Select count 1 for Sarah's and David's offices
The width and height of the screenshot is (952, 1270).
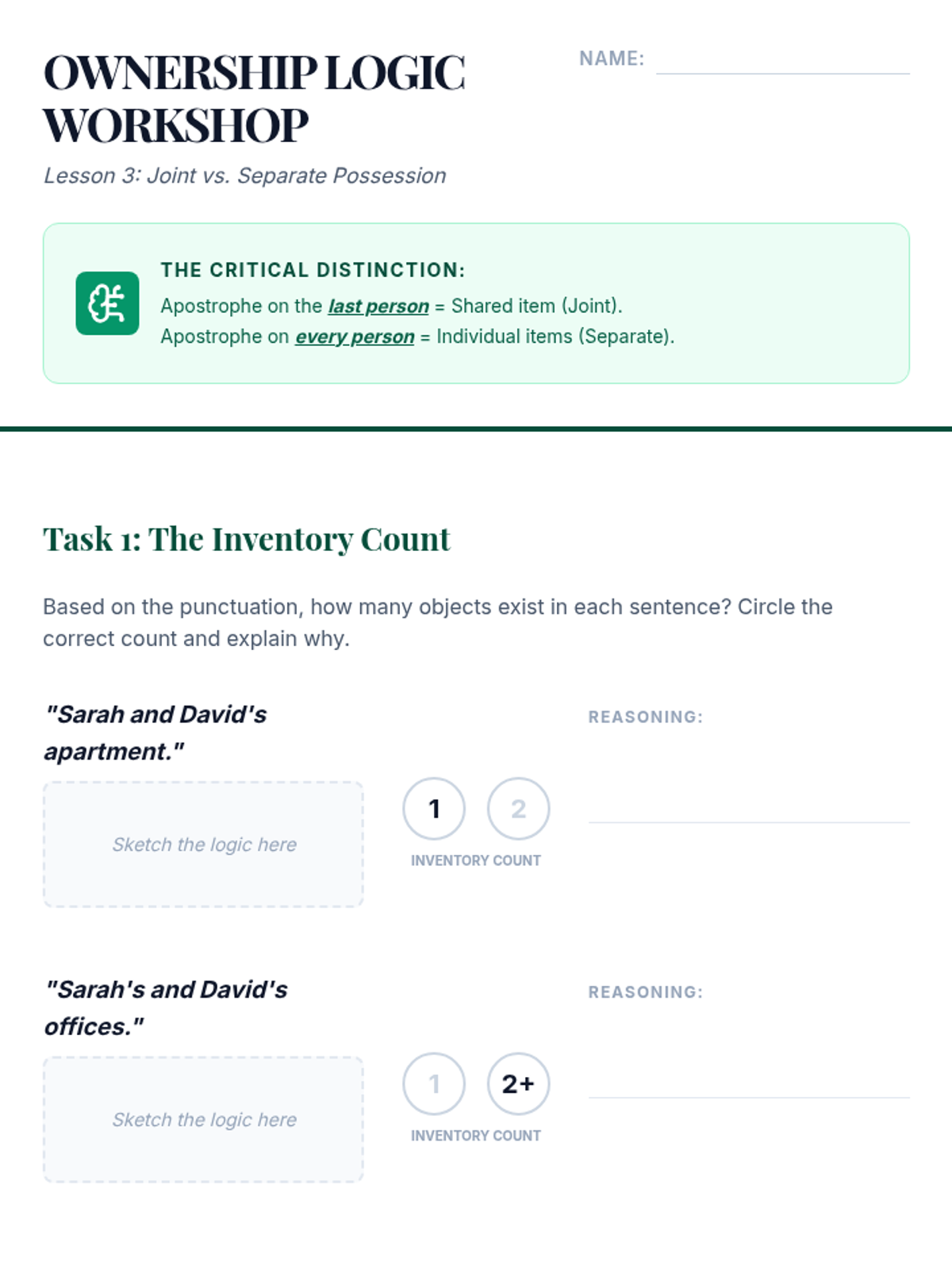pos(434,1084)
